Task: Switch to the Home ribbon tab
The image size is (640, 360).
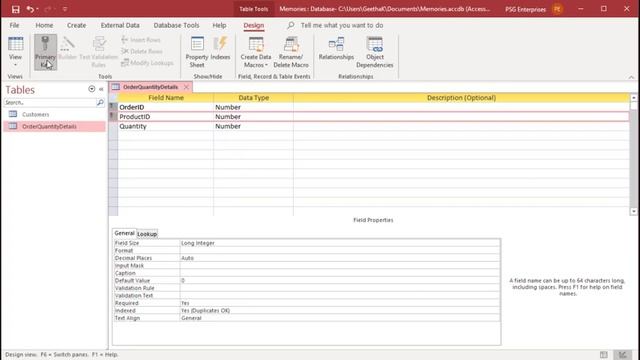Action: point(44,25)
